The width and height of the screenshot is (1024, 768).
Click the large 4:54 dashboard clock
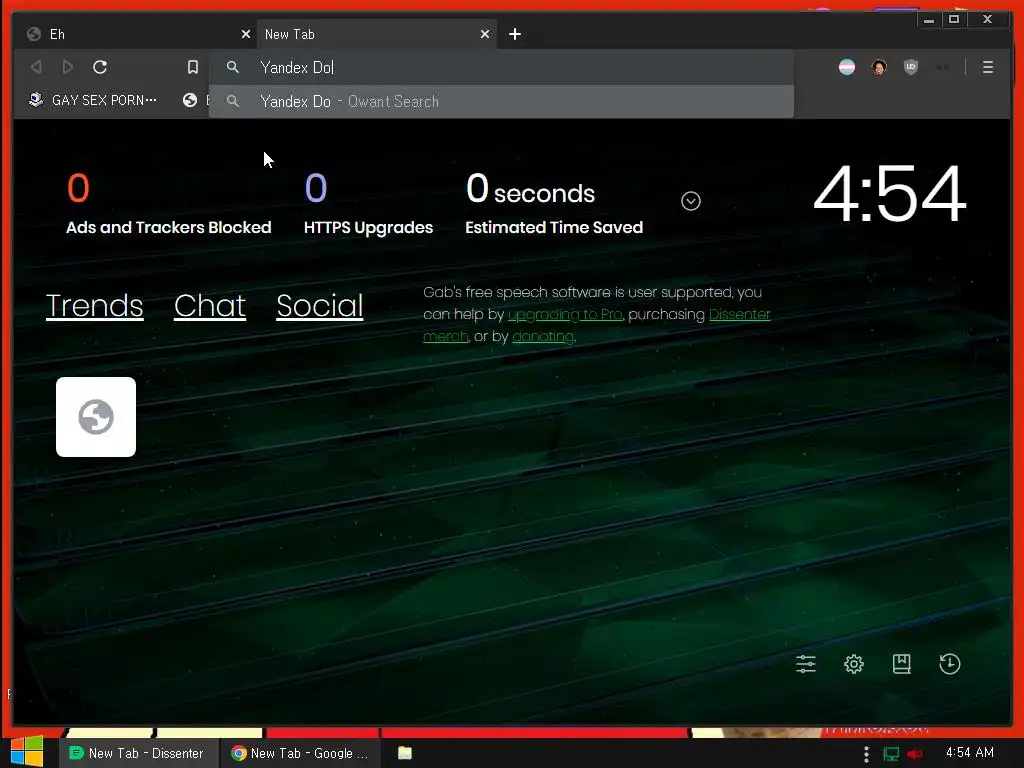tap(889, 193)
